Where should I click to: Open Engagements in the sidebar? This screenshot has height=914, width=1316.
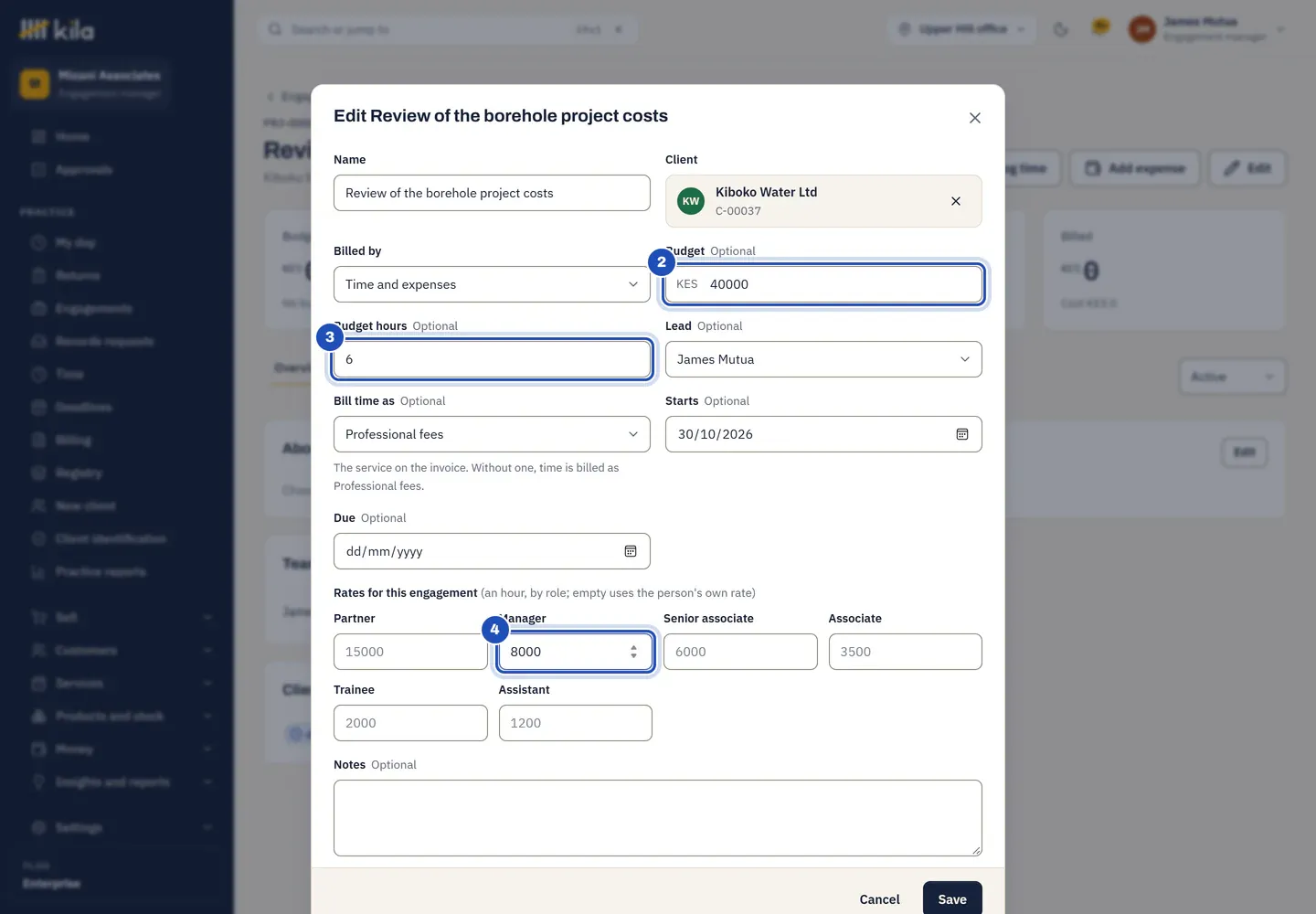tap(93, 308)
